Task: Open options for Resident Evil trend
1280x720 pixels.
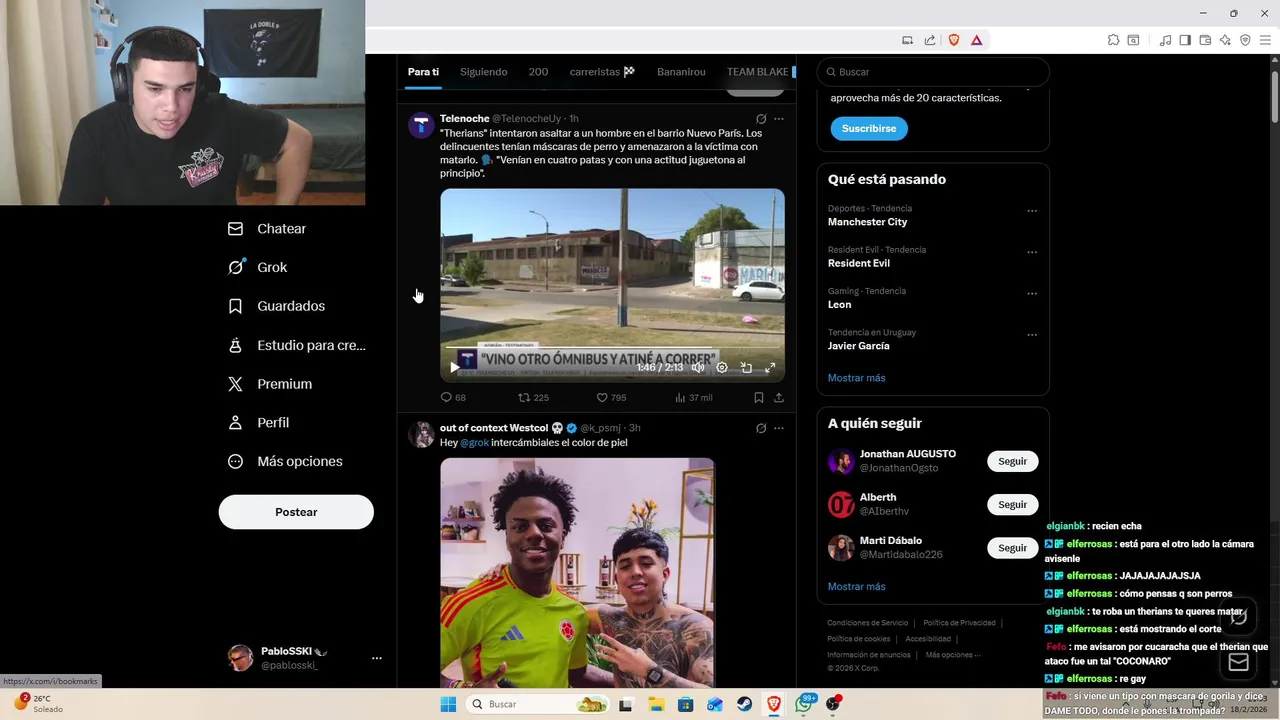Action: point(1032,252)
